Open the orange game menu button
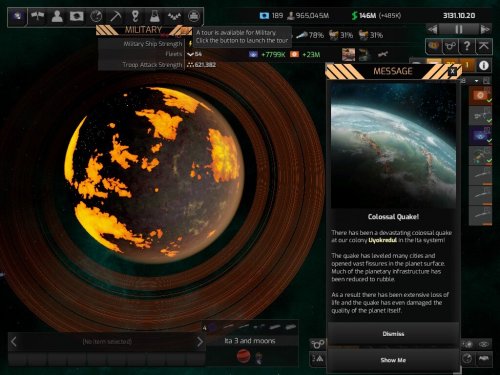 (x=434, y=46)
